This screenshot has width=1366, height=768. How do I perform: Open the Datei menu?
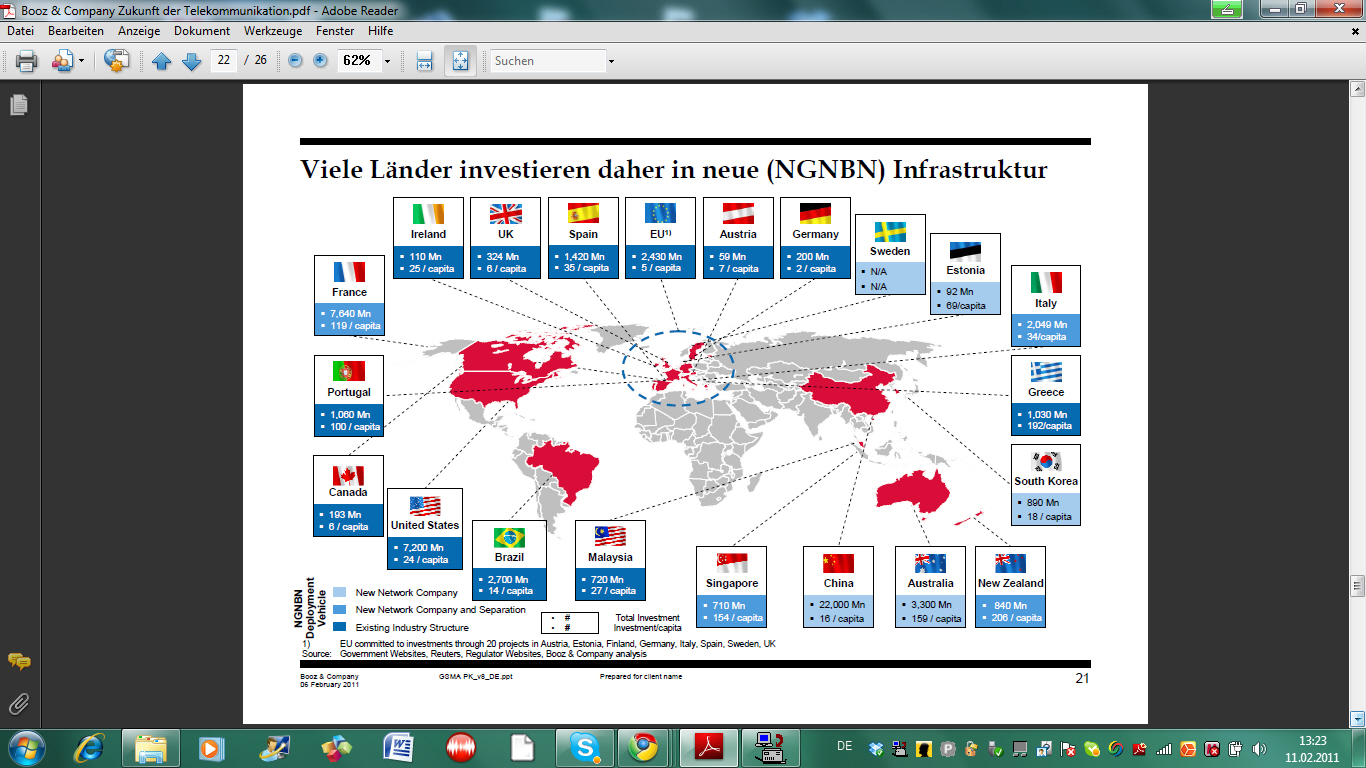tap(20, 31)
